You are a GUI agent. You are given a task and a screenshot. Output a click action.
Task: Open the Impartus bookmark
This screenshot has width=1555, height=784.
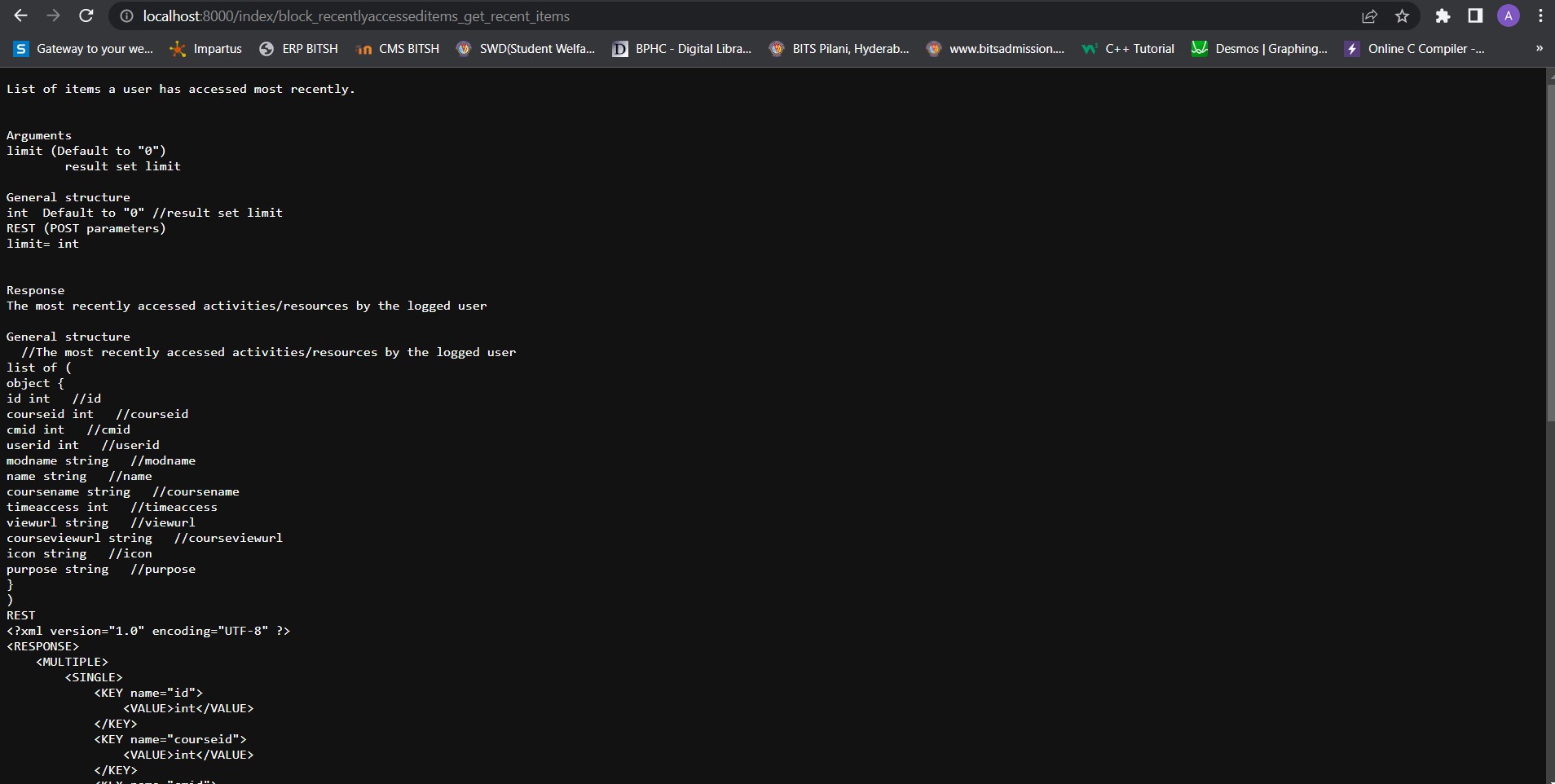coord(205,49)
